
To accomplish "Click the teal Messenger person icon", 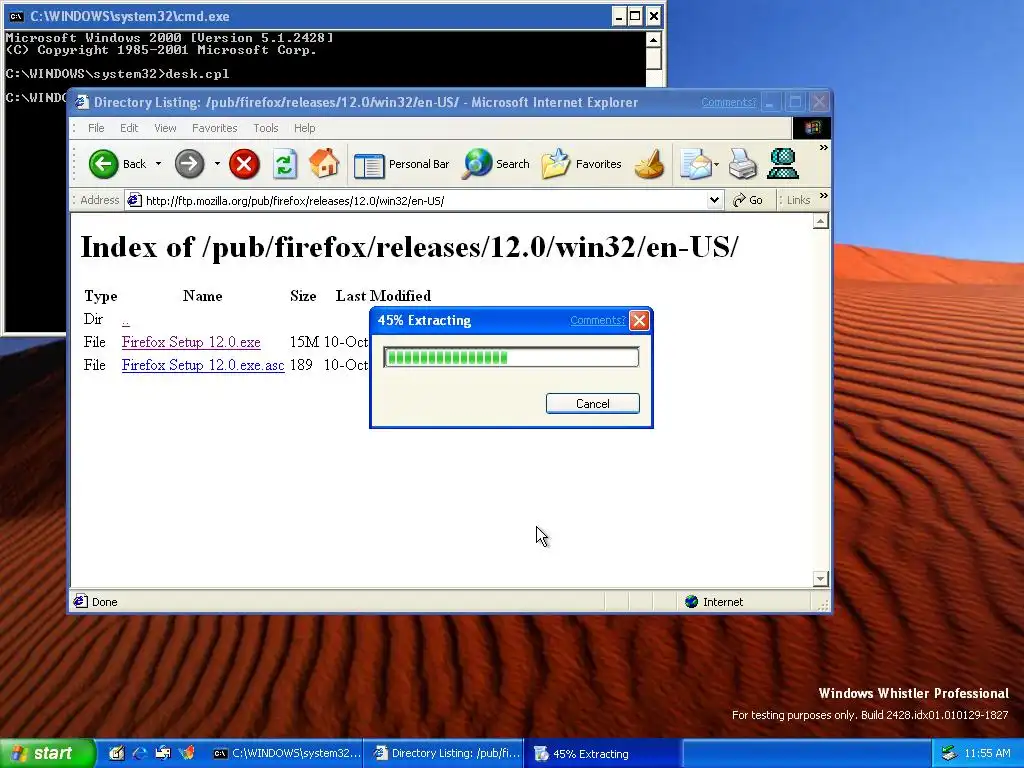I will [x=782, y=164].
